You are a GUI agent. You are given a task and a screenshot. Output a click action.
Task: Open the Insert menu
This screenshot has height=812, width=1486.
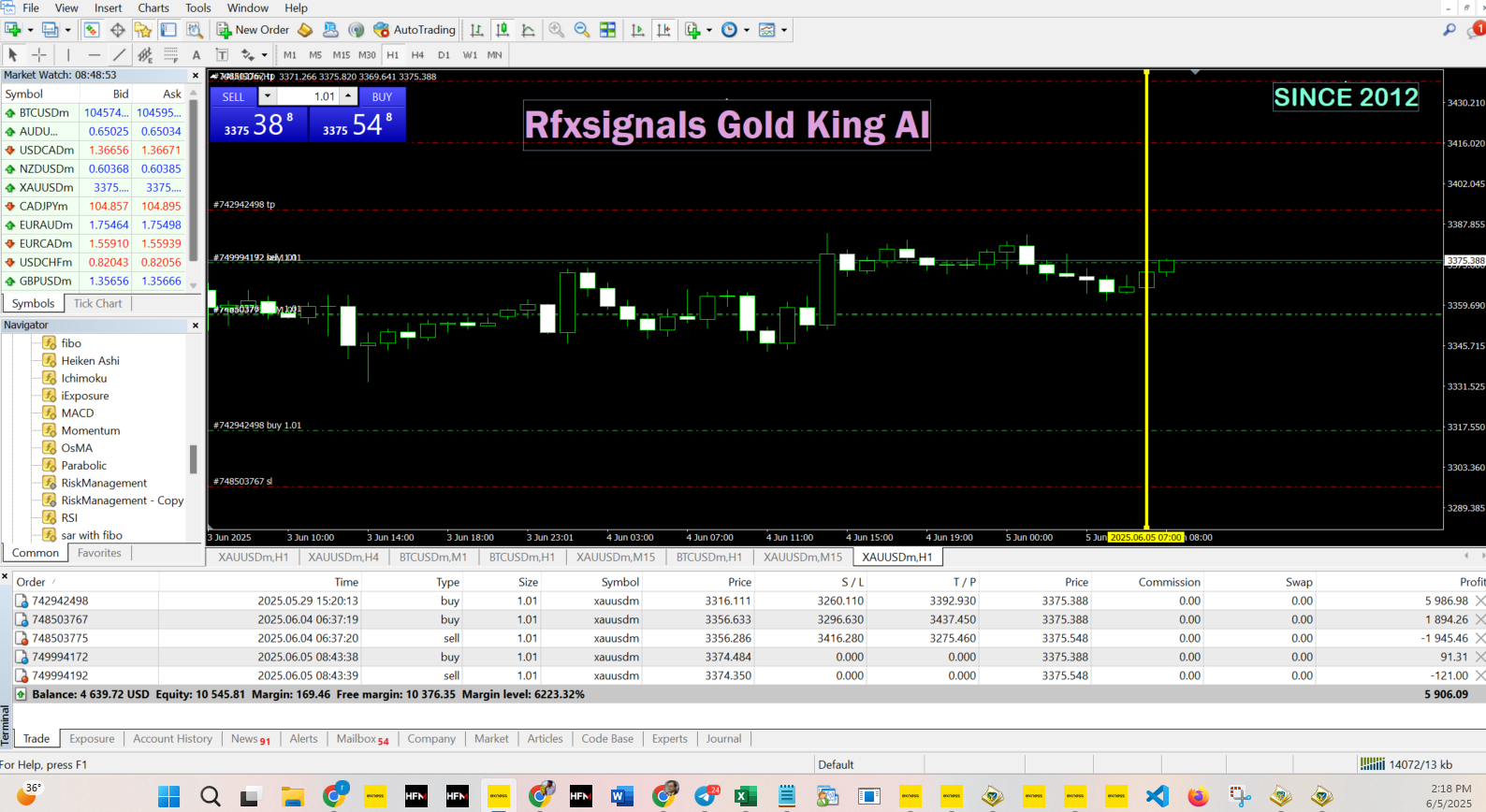109,7
